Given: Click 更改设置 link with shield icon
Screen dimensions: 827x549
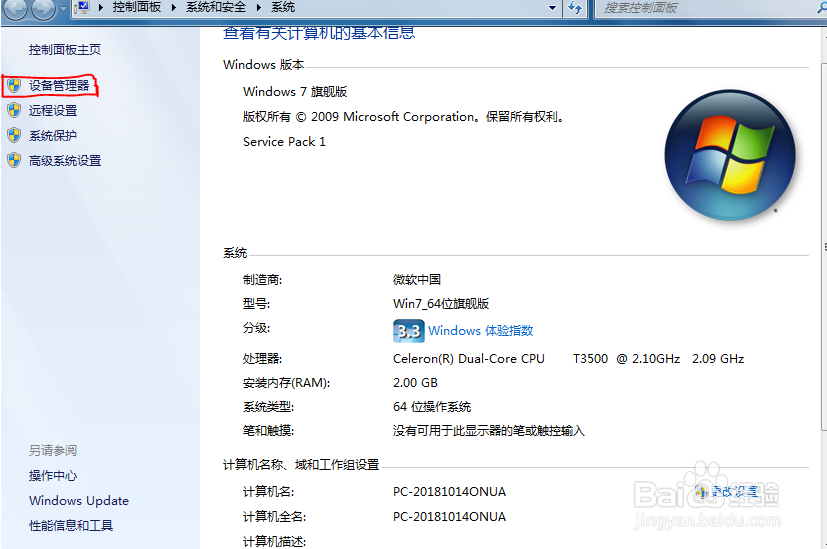Looking at the screenshot, I should 726,492.
